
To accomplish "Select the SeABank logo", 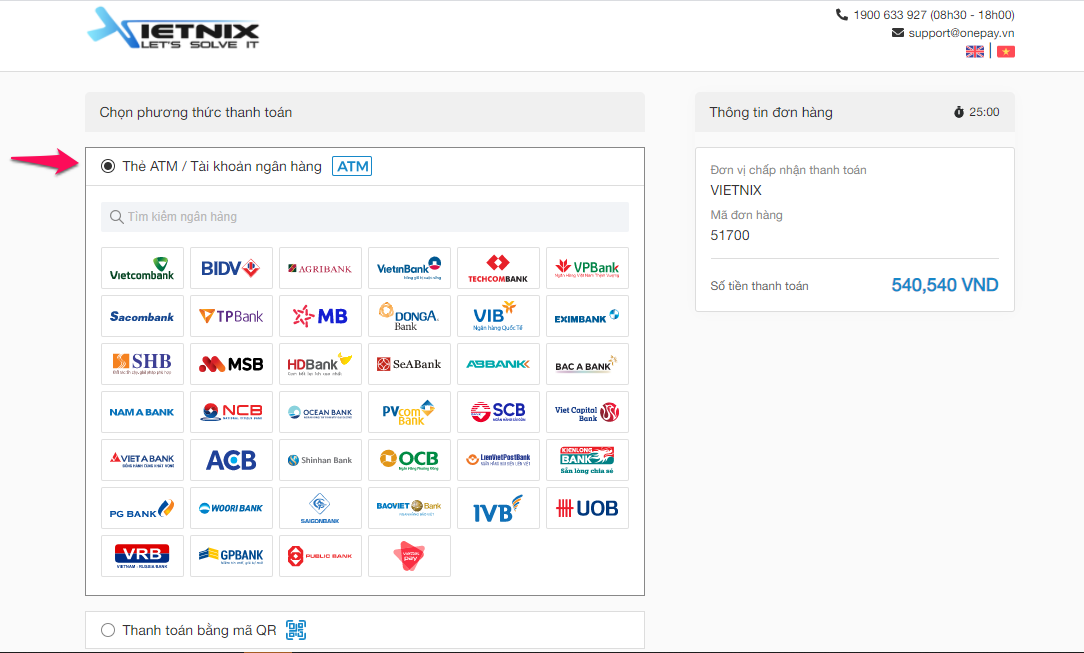I will tap(409, 364).
